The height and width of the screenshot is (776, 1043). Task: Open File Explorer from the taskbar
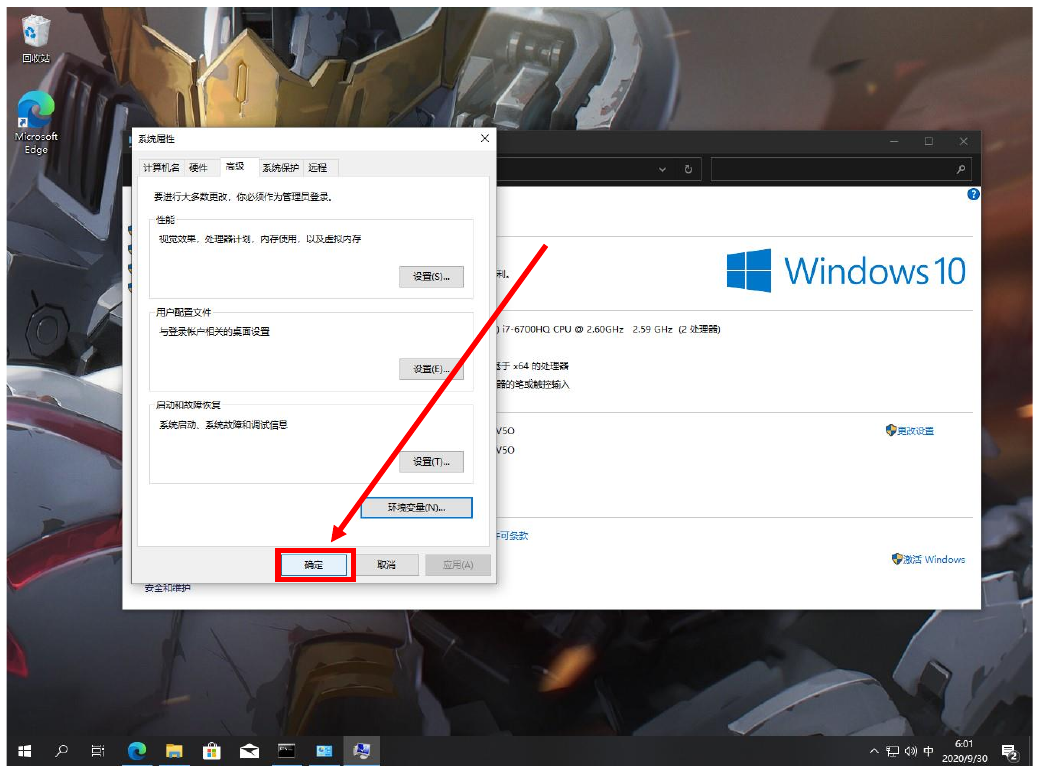[x=174, y=750]
